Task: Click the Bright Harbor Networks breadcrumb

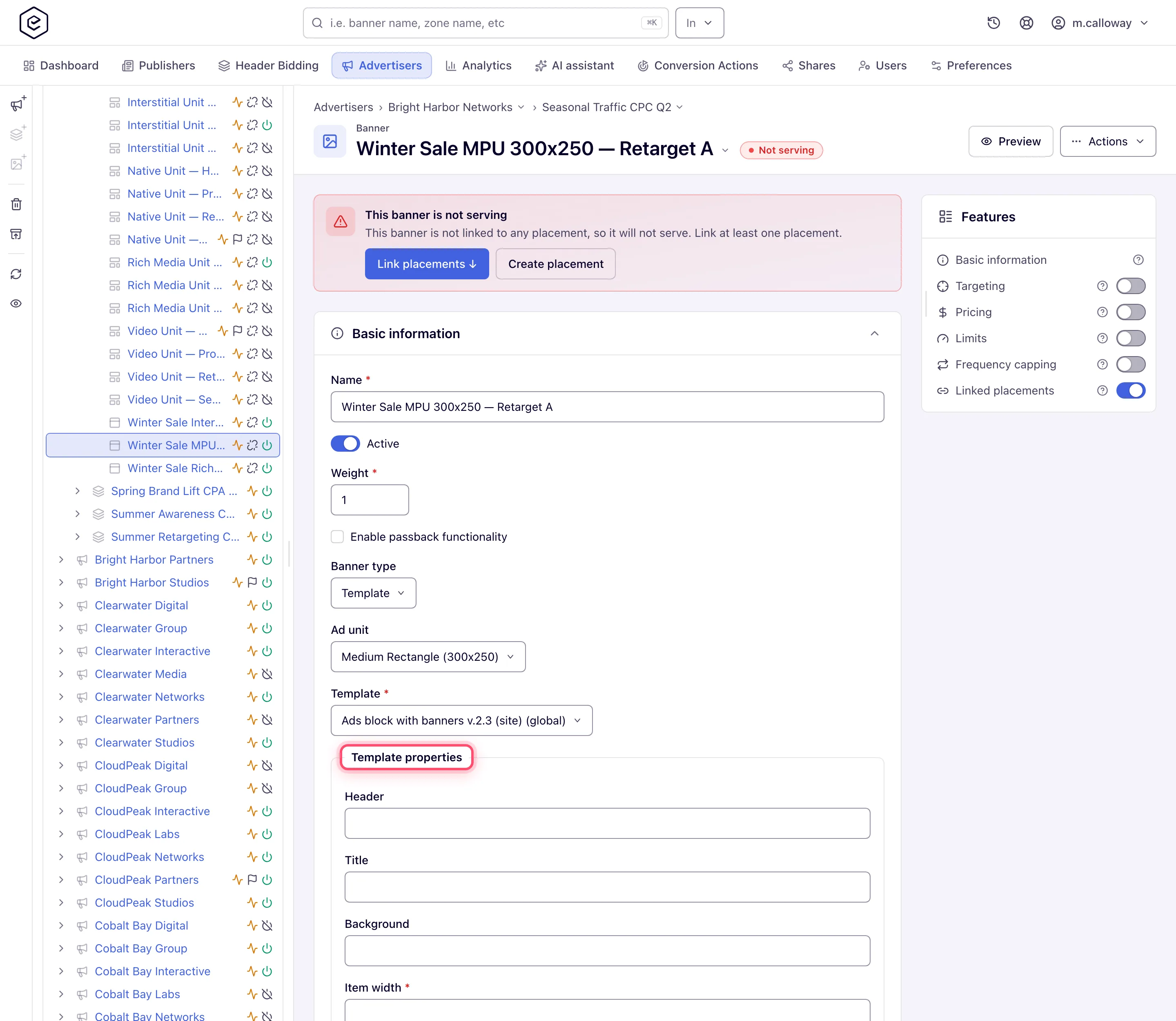Action: coord(450,107)
